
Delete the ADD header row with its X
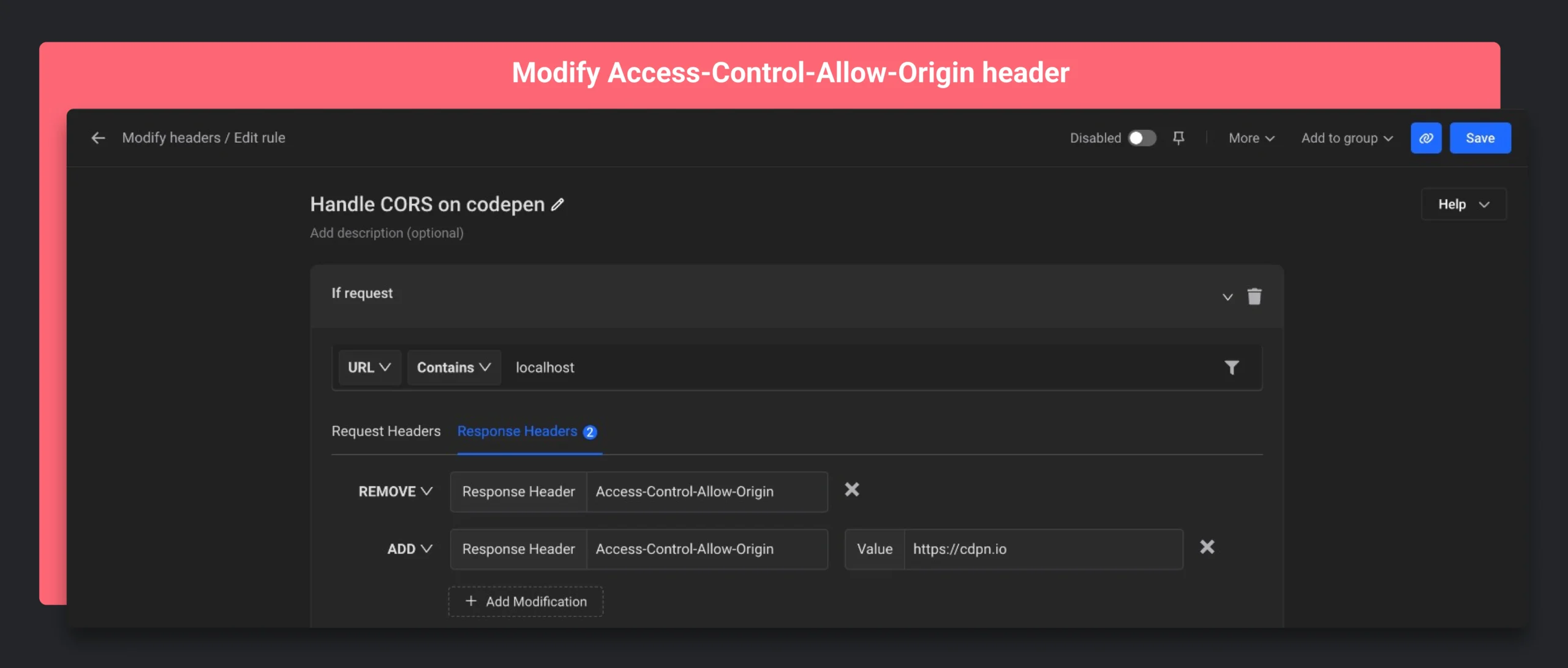[1207, 547]
